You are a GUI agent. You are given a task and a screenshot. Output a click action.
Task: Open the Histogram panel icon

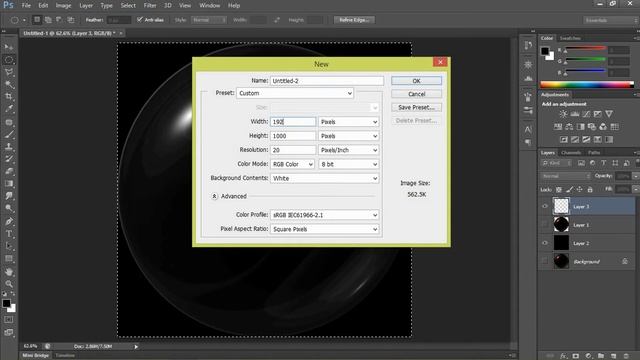(528, 78)
